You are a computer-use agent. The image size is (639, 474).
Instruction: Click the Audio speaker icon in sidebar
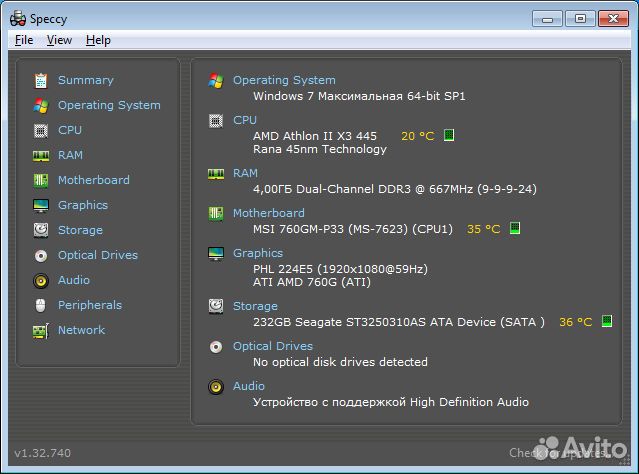click(40, 280)
